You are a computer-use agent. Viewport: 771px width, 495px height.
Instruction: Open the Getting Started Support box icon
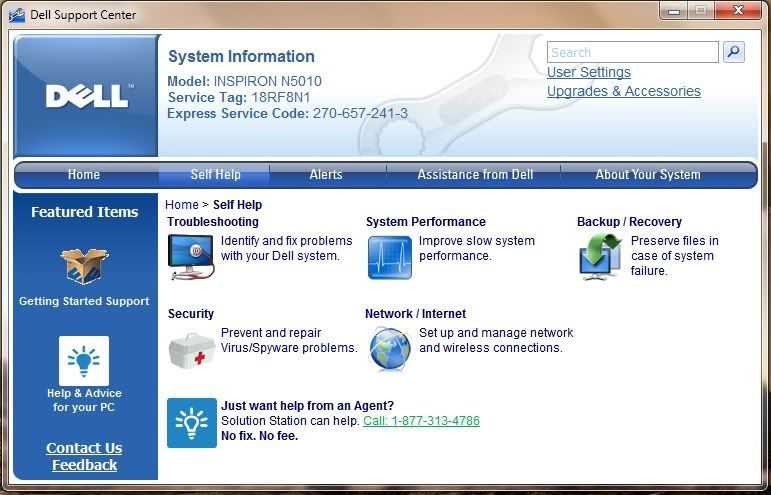click(x=85, y=266)
